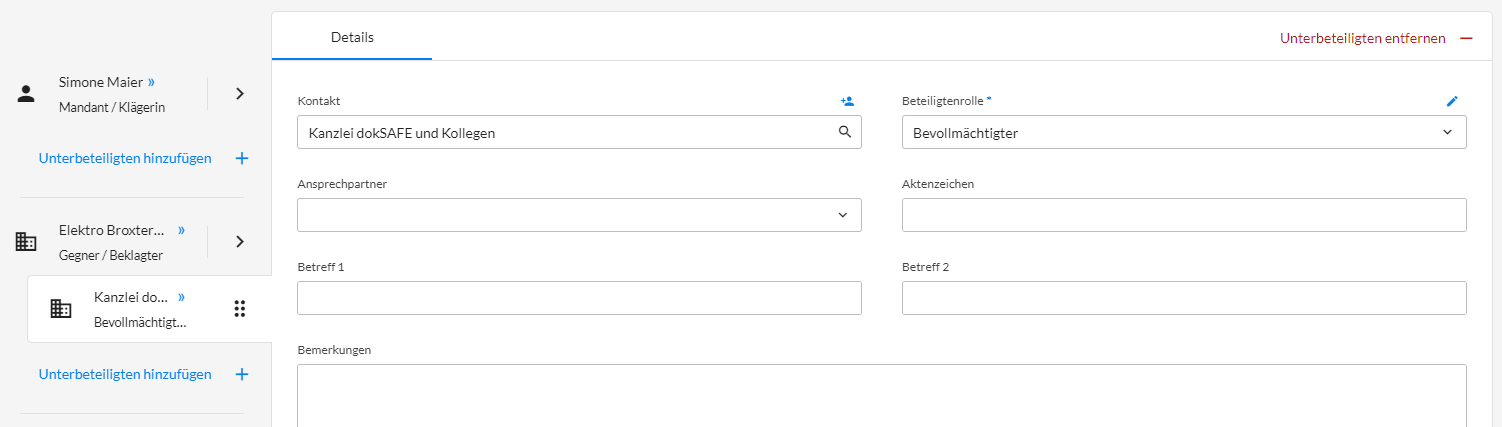Expand Simone Maier with chevron arrow

tap(239, 93)
